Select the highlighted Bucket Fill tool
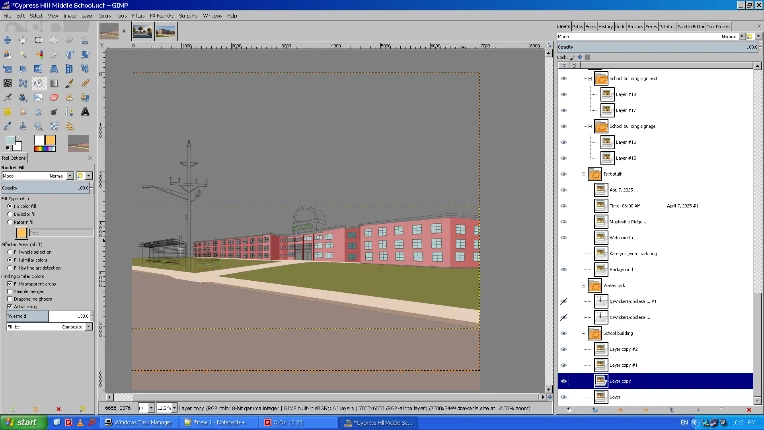This screenshot has width=764, height=430. pos(38,83)
